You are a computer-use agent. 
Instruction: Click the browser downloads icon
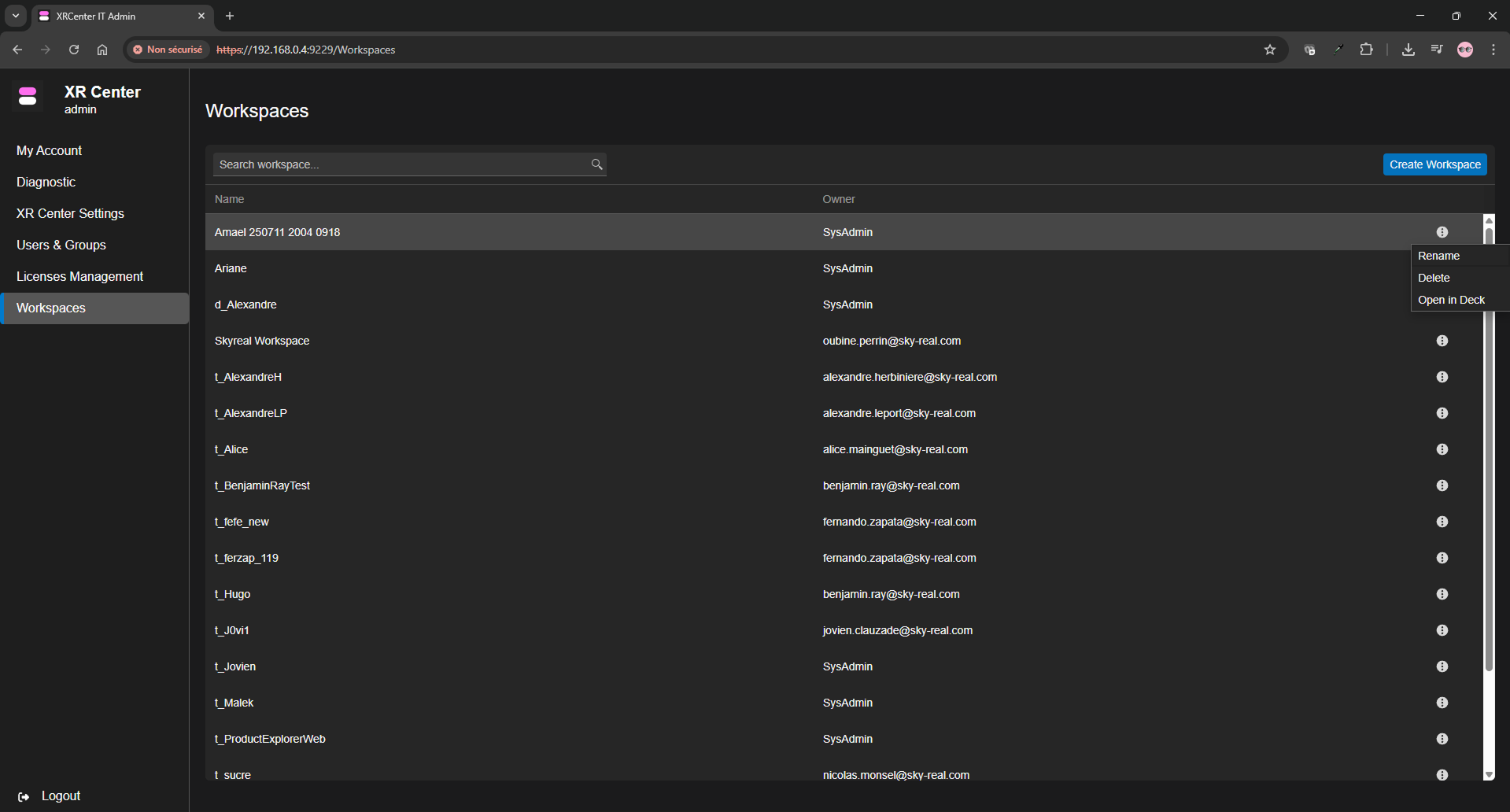1408,50
